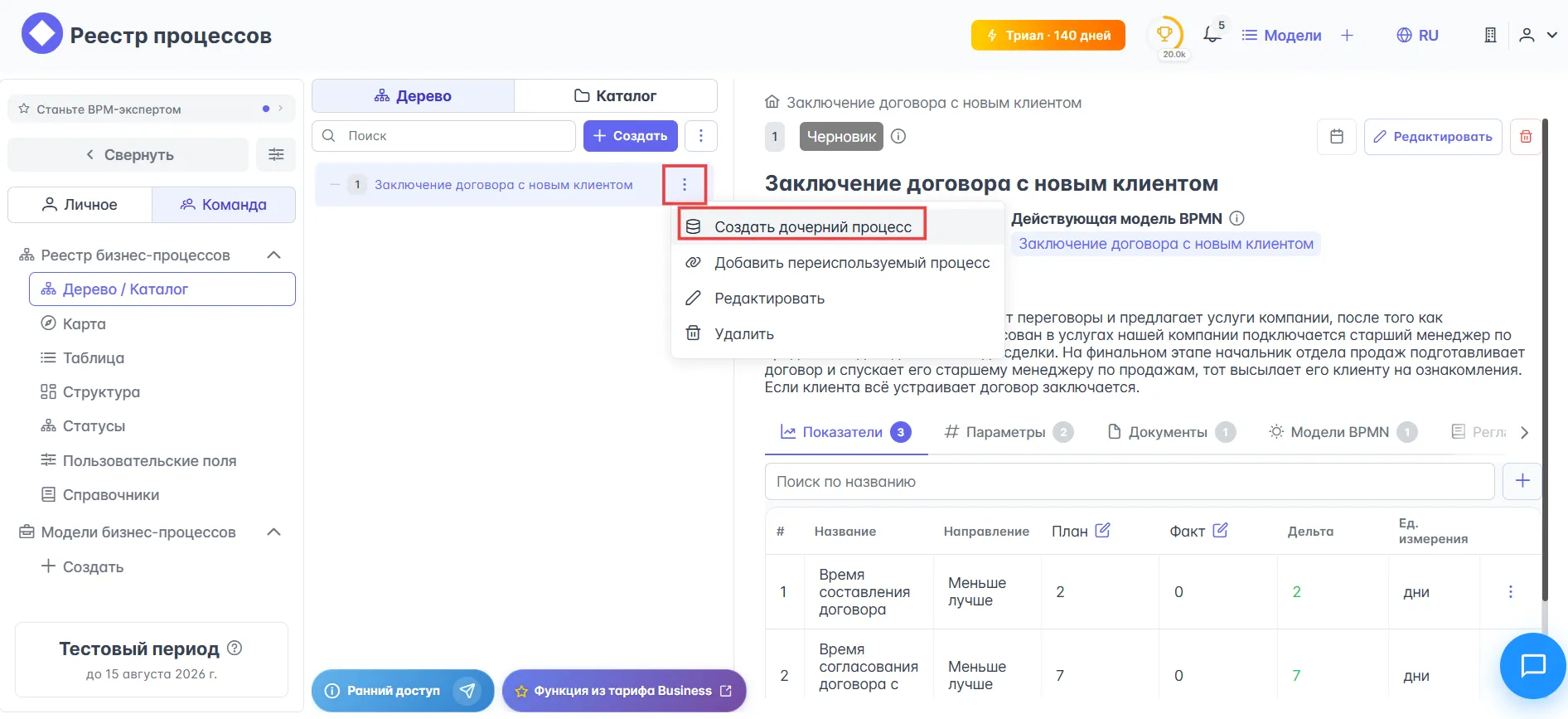Edit the План column pencil icon
Image resolution: width=1568 pixels, height=719 pixels.
[1102, 531]
